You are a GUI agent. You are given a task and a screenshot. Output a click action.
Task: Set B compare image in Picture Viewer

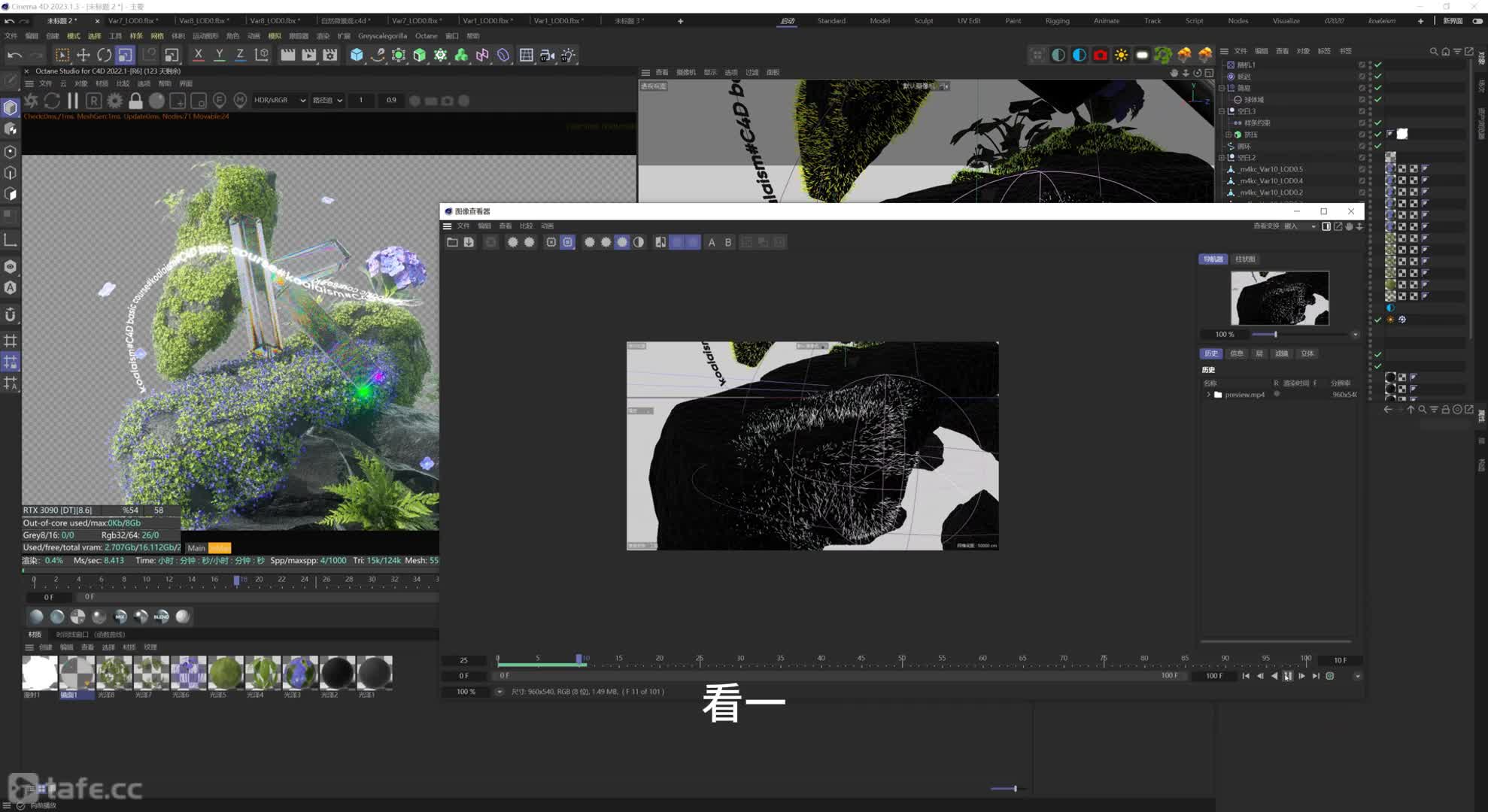728,242
